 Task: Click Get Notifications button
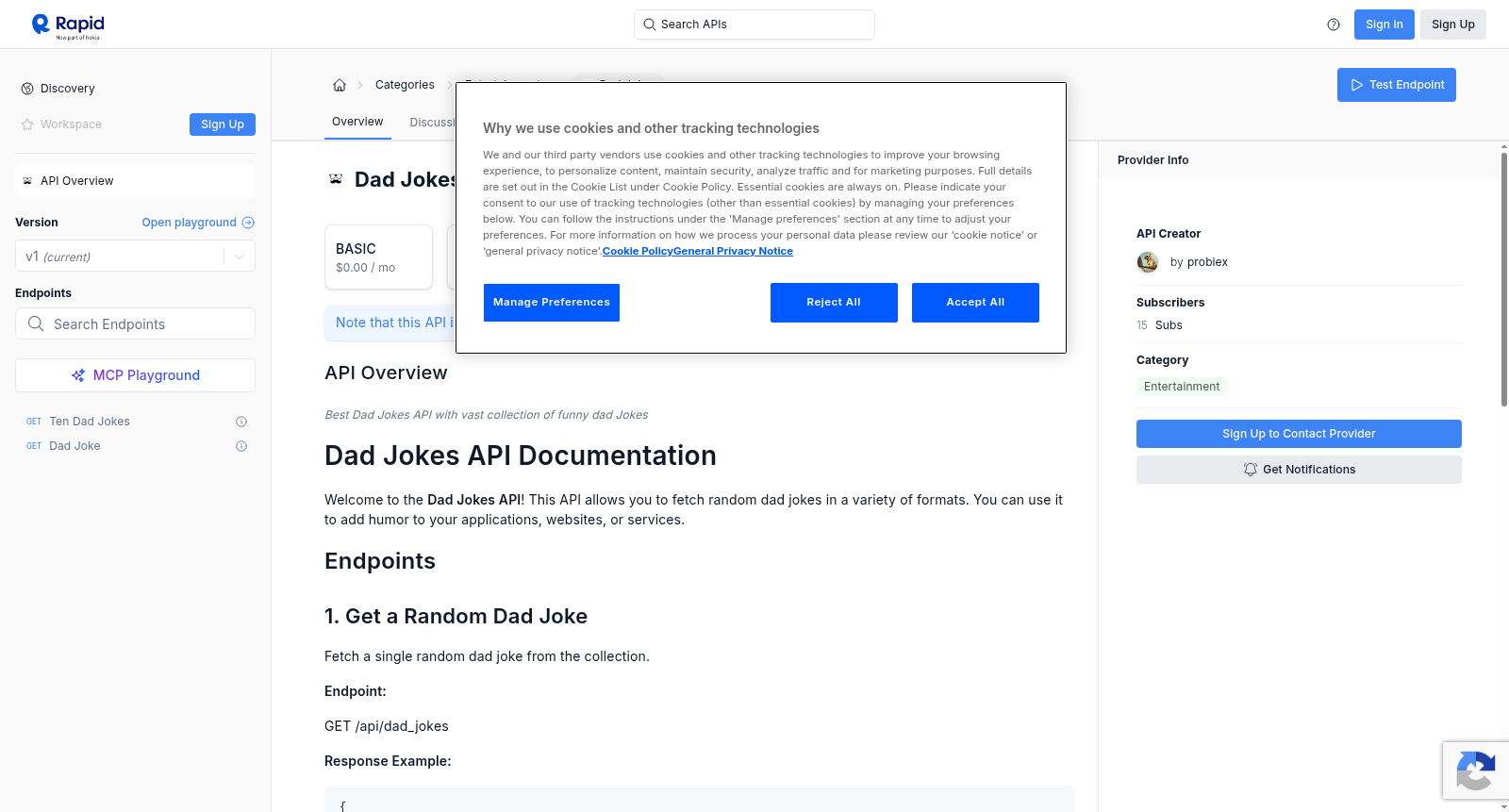pos(1299,470)
